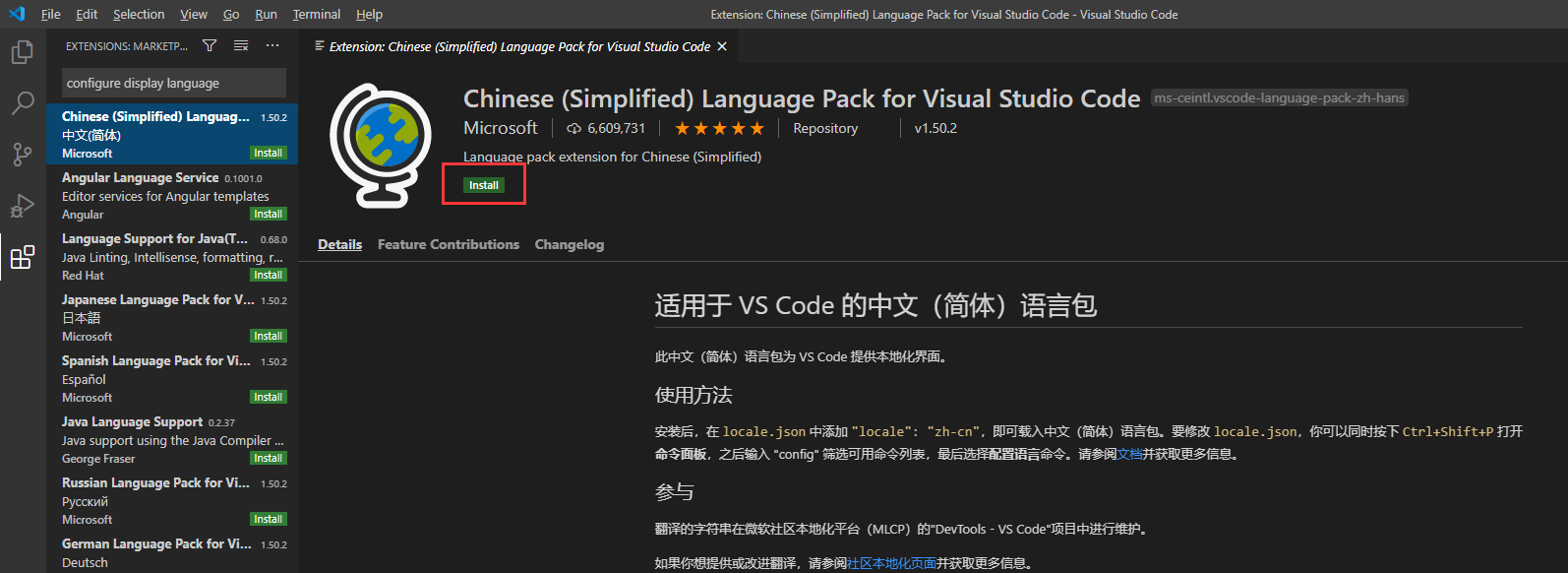The height and width of the screenshot is (573, 1568).
Task: Clear extensions search results icon
Action: [241, 45]
